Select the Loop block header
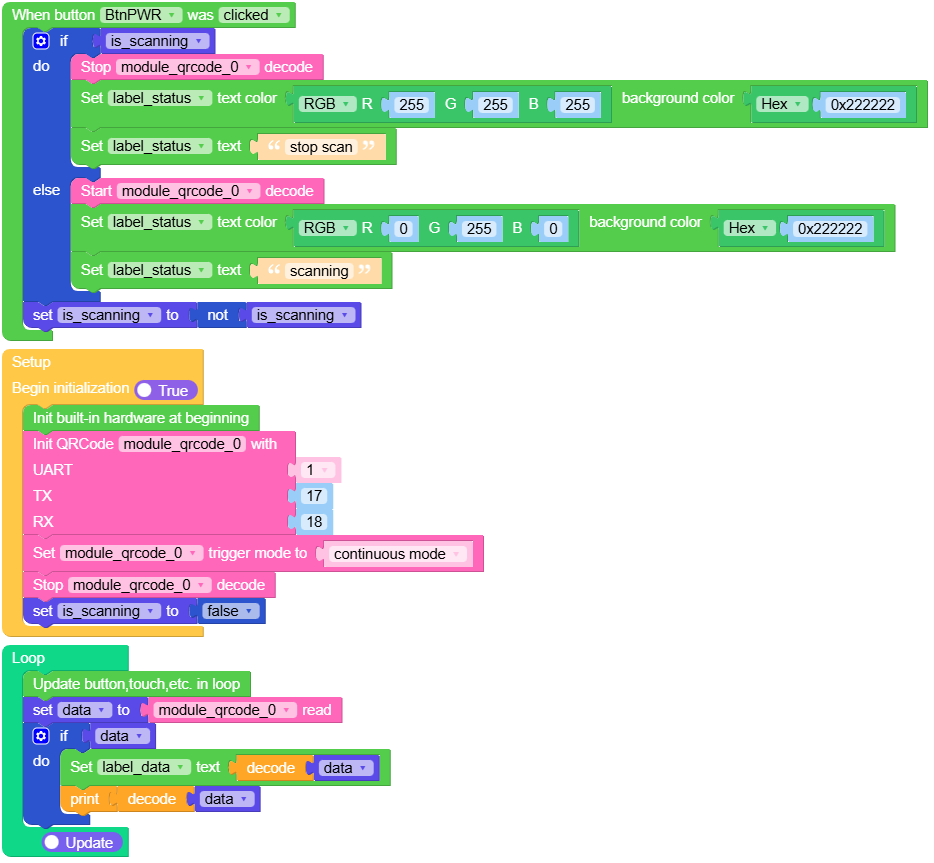This screenshot has height=863, width=934. (x=29, y=658)
